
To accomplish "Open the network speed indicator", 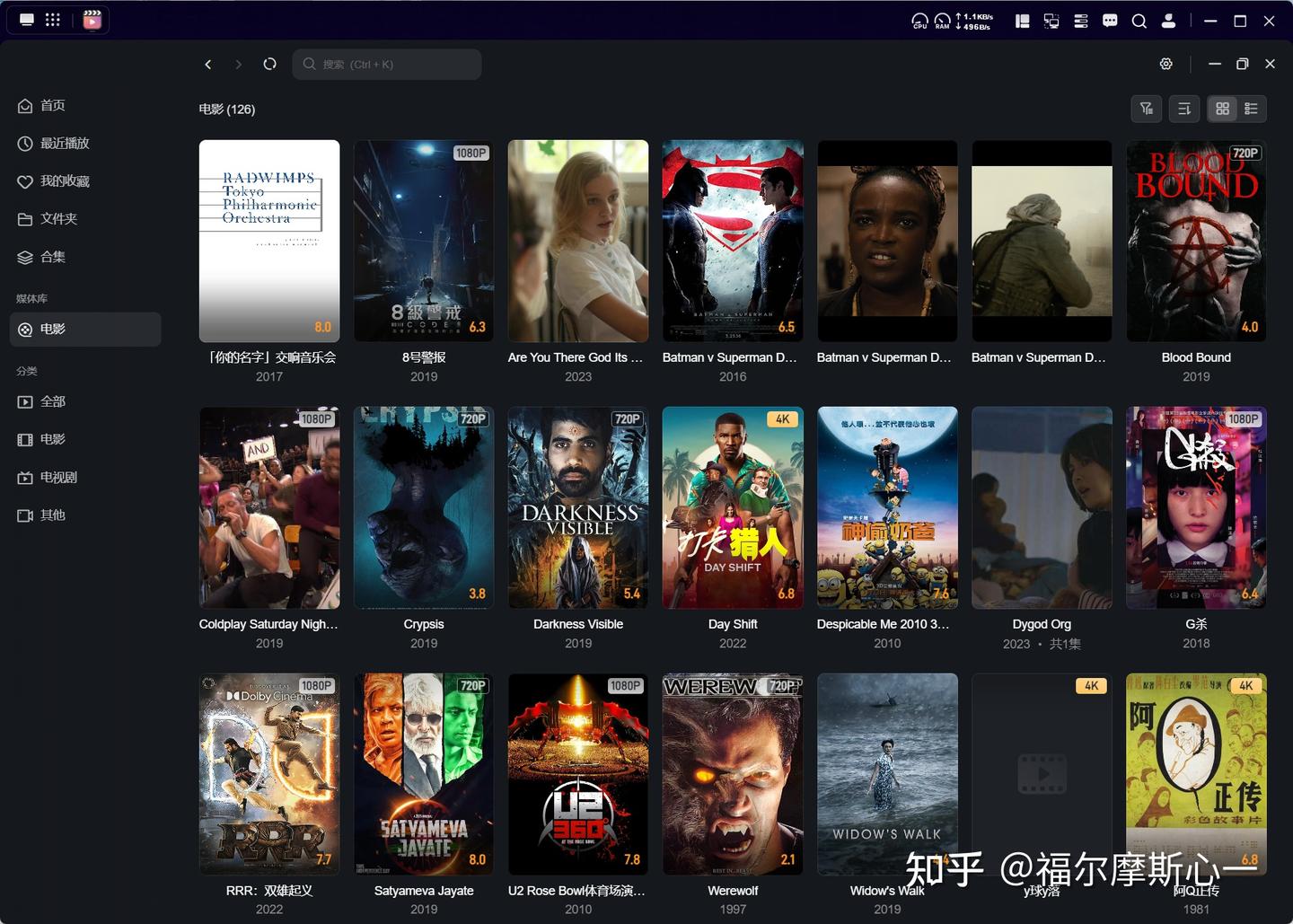I will point(974,21).
